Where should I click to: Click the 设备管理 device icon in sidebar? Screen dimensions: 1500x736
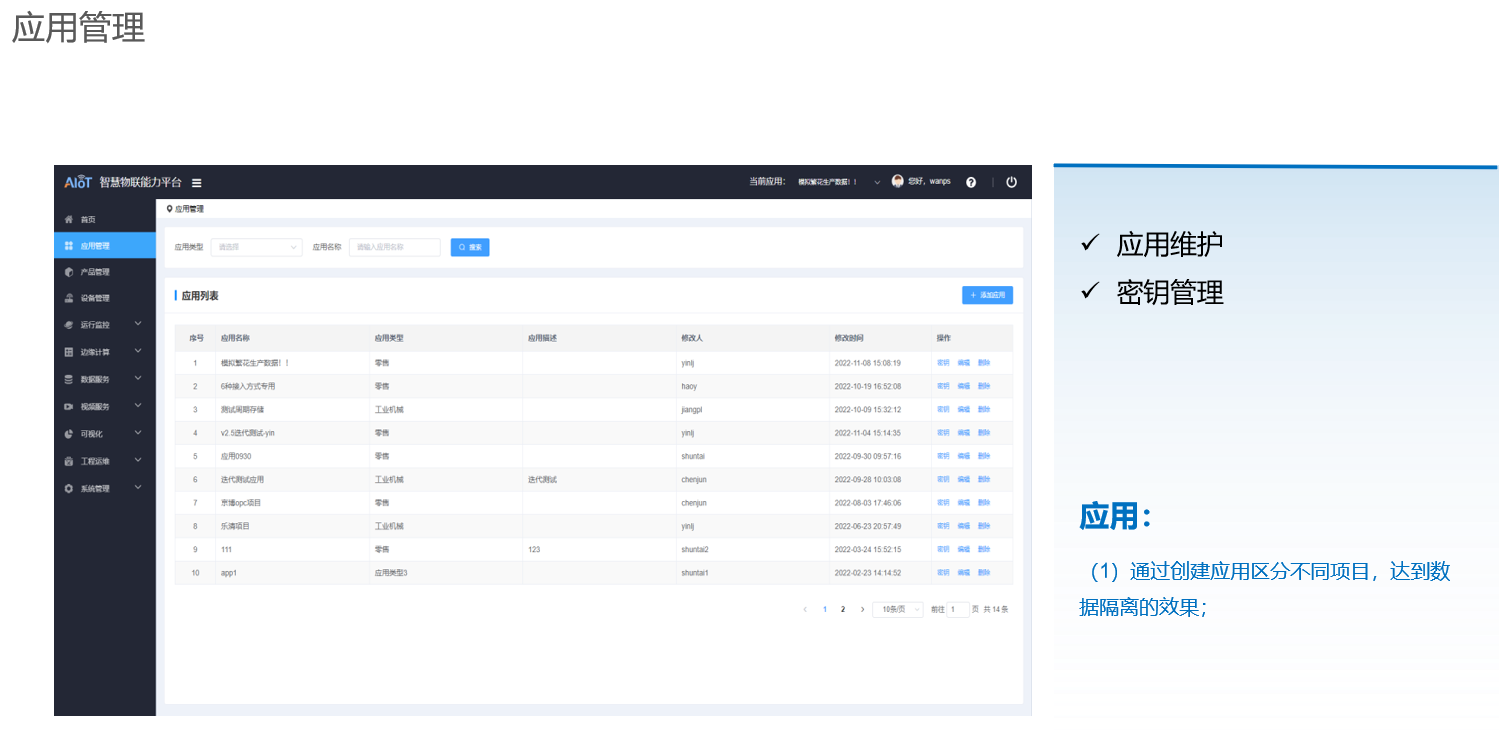click(x=69, y=298)
